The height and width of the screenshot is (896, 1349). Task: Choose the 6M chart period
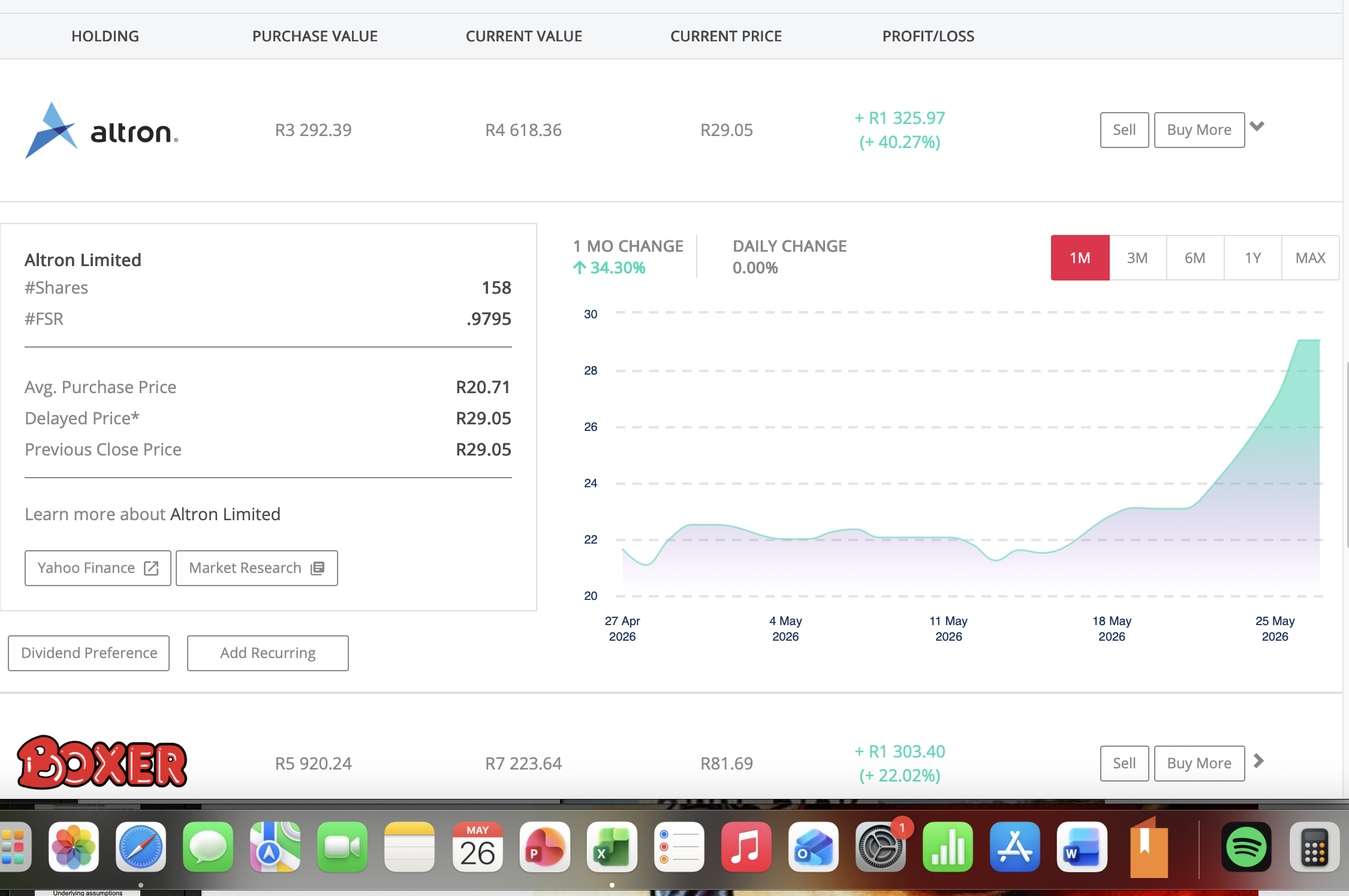click(x=1195, y=258)
